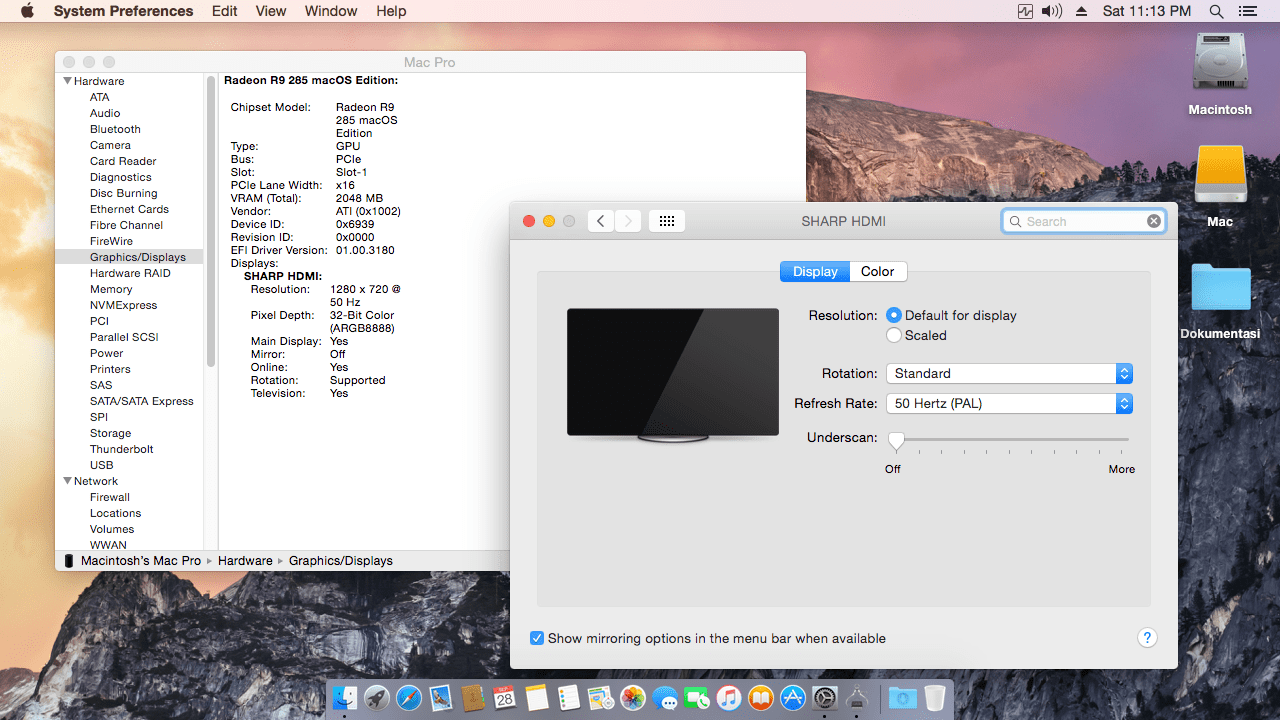This screenshot has height=720, width=1280.
Task: Open the Apple menu
Action: (27, 11)
